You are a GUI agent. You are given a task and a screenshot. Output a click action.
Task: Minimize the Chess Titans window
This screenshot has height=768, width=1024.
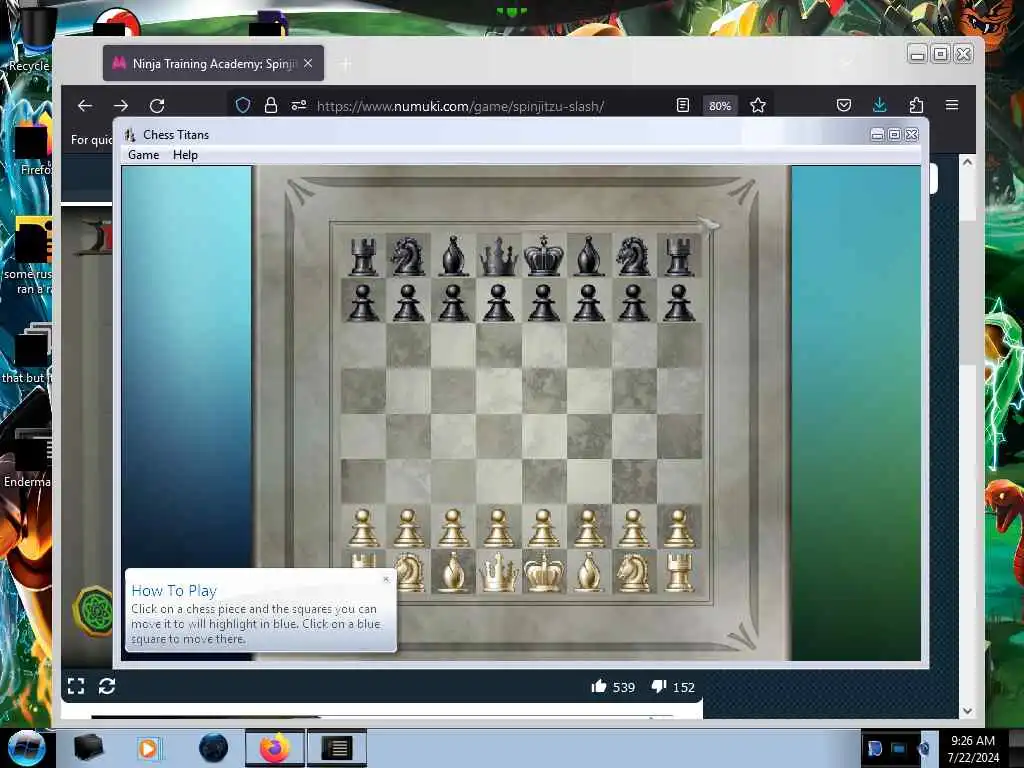(877, 135)
